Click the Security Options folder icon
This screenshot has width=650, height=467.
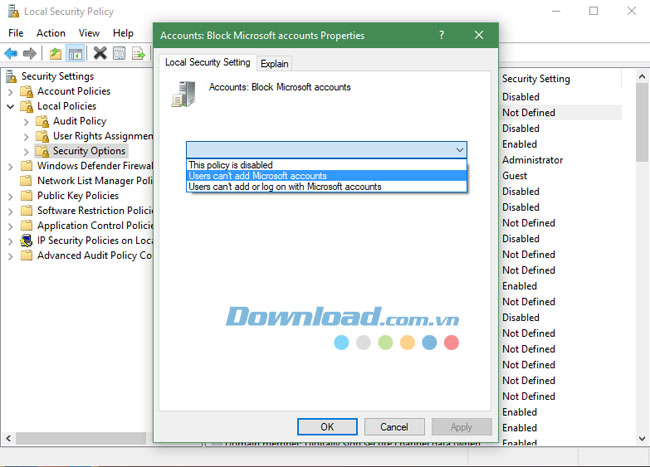click(42, 151)
